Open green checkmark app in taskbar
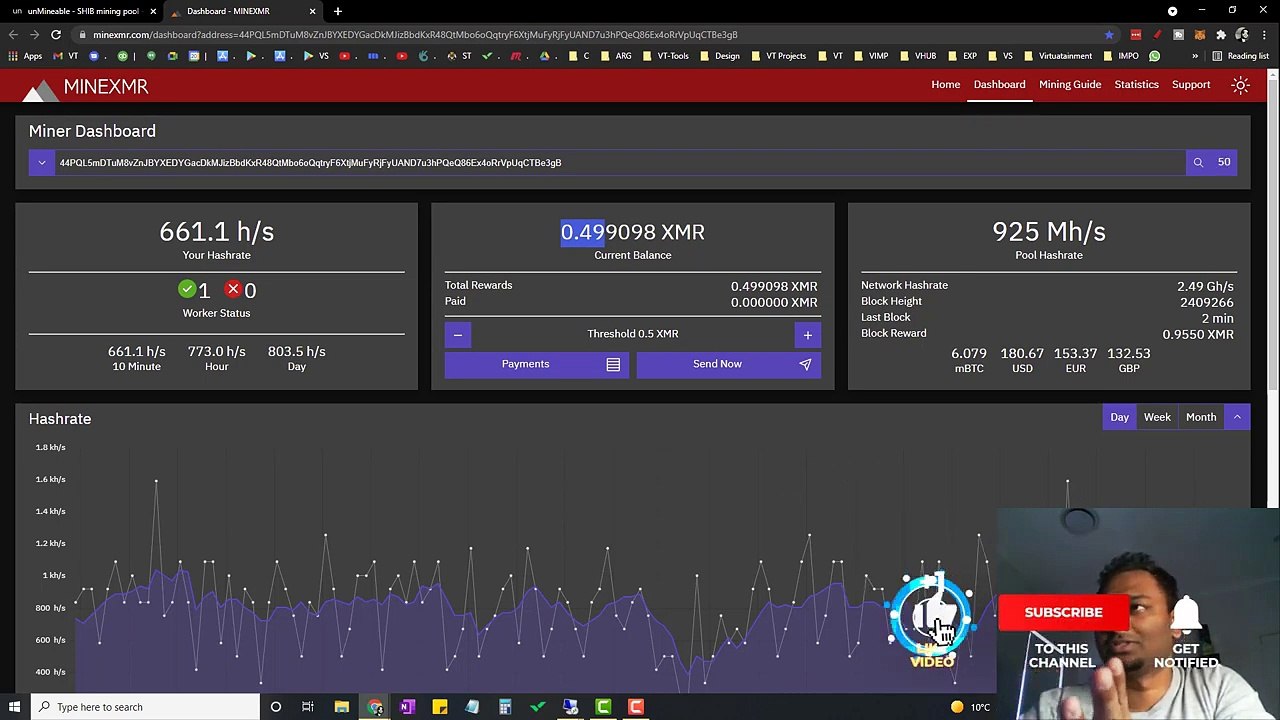Viewport: 1280px width, 720px height. coord(537,707)
